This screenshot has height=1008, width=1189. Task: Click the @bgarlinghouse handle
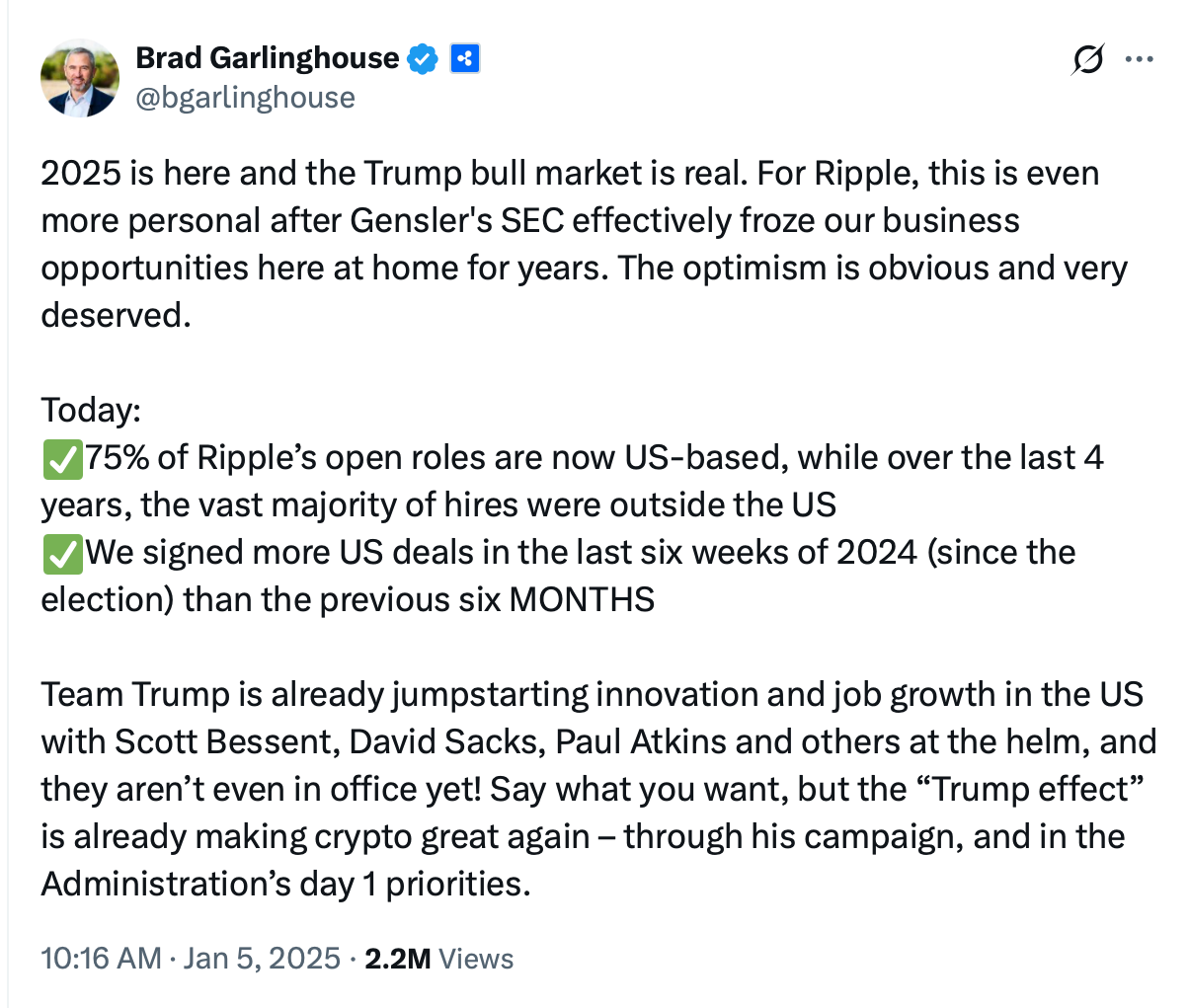(x=245, y=96)
